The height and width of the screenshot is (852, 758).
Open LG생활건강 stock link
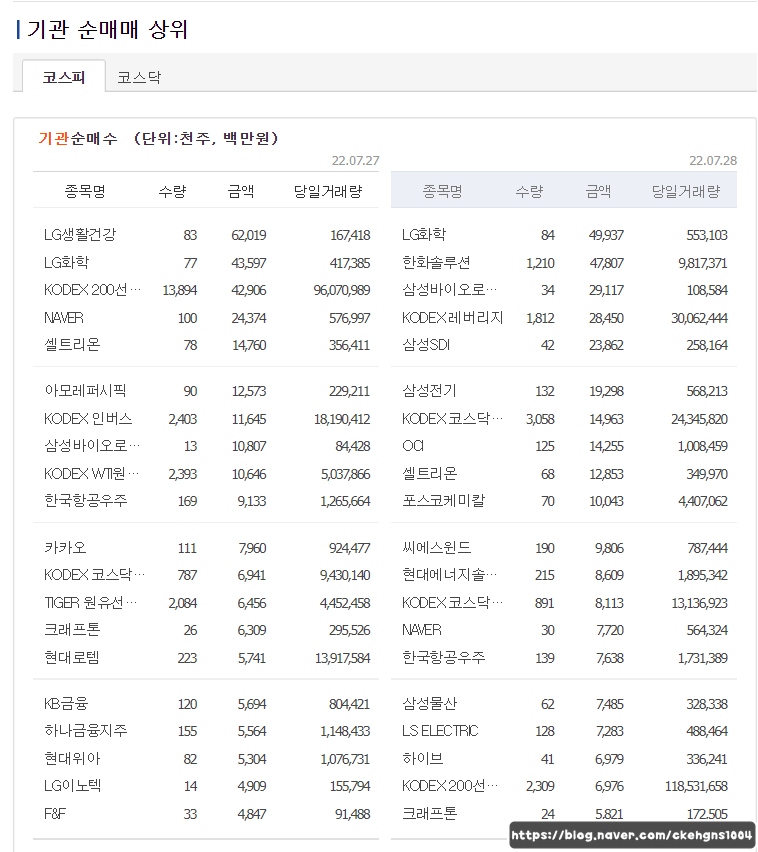(x=80, y=235)
